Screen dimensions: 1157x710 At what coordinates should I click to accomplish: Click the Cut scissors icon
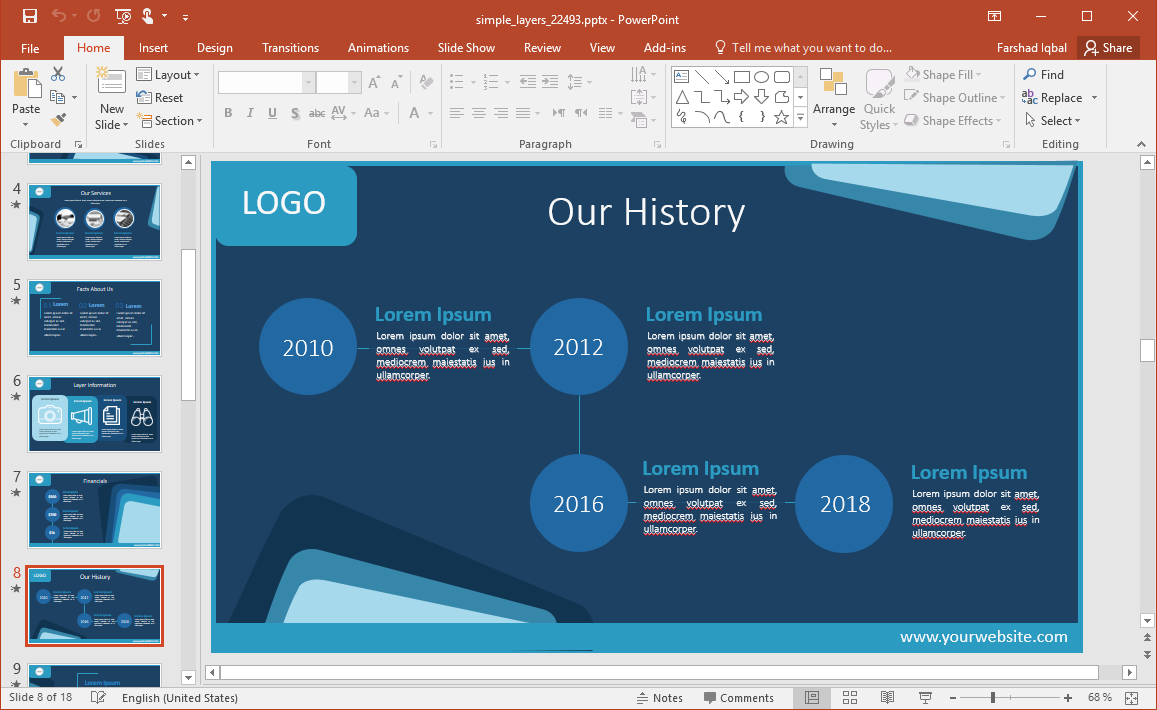pyautogui.click(x=58, y=74)
